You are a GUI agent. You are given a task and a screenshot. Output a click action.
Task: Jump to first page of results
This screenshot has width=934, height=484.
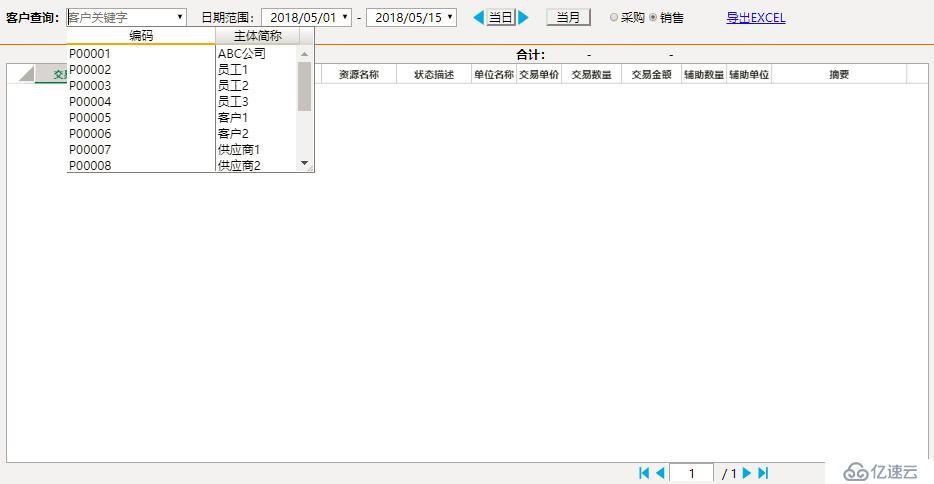(644, 473)
